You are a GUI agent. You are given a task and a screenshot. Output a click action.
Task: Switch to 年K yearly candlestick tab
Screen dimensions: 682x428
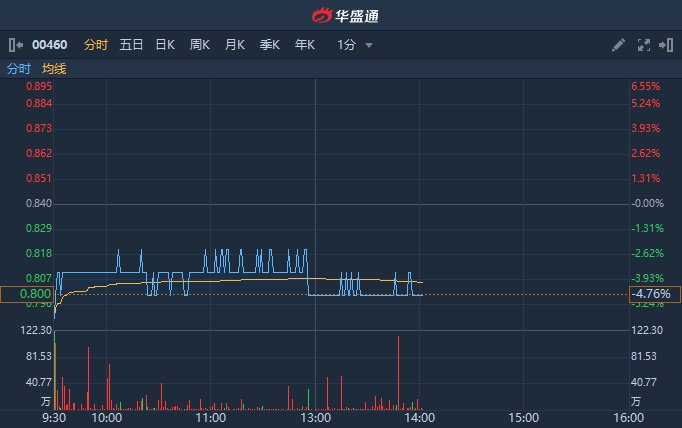point(304,45)
